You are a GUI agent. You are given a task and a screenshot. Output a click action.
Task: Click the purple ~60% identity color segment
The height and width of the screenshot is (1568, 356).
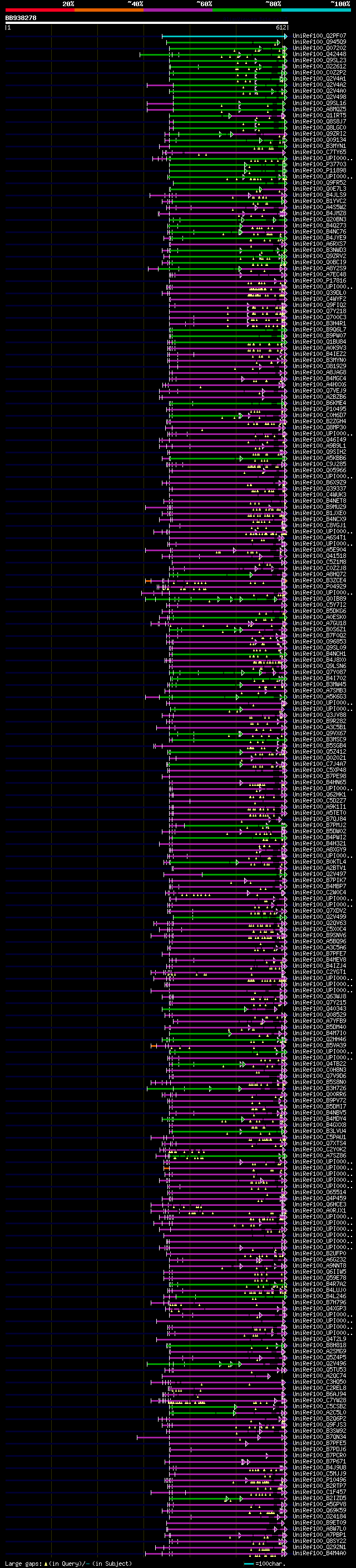(x=179, y=10)
